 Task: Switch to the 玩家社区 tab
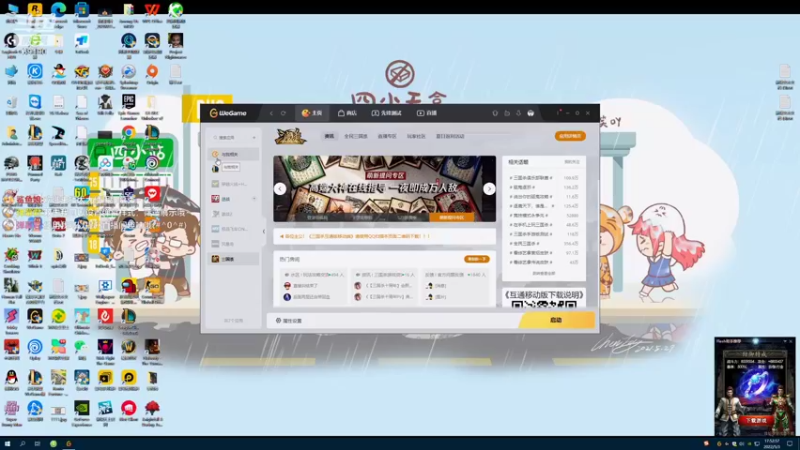tap(416, 136)
